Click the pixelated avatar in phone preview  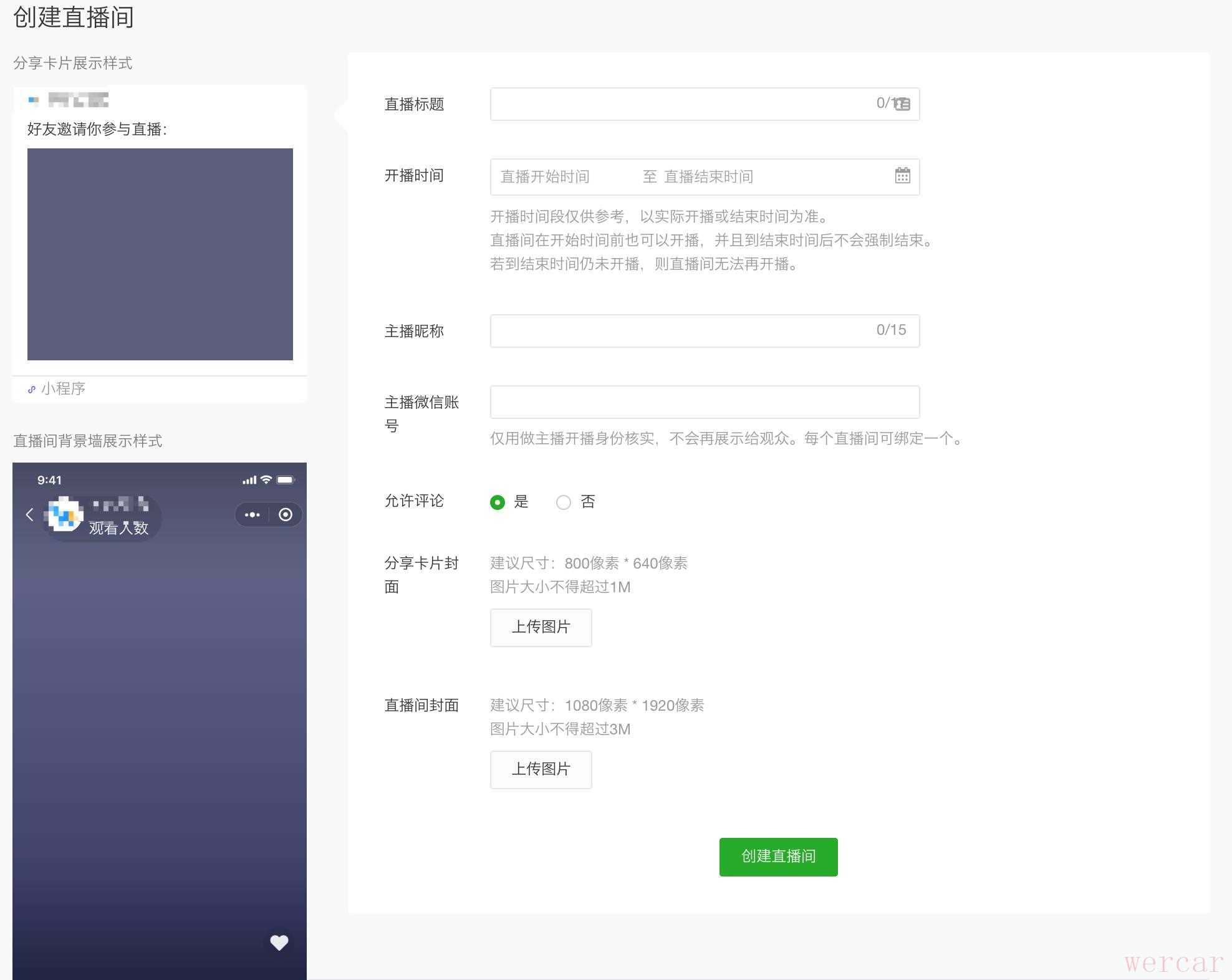click(64, 514)
